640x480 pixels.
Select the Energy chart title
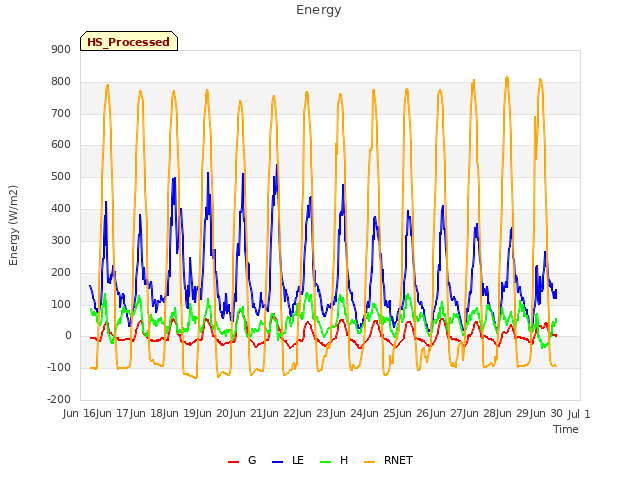(x=319, y=10)
